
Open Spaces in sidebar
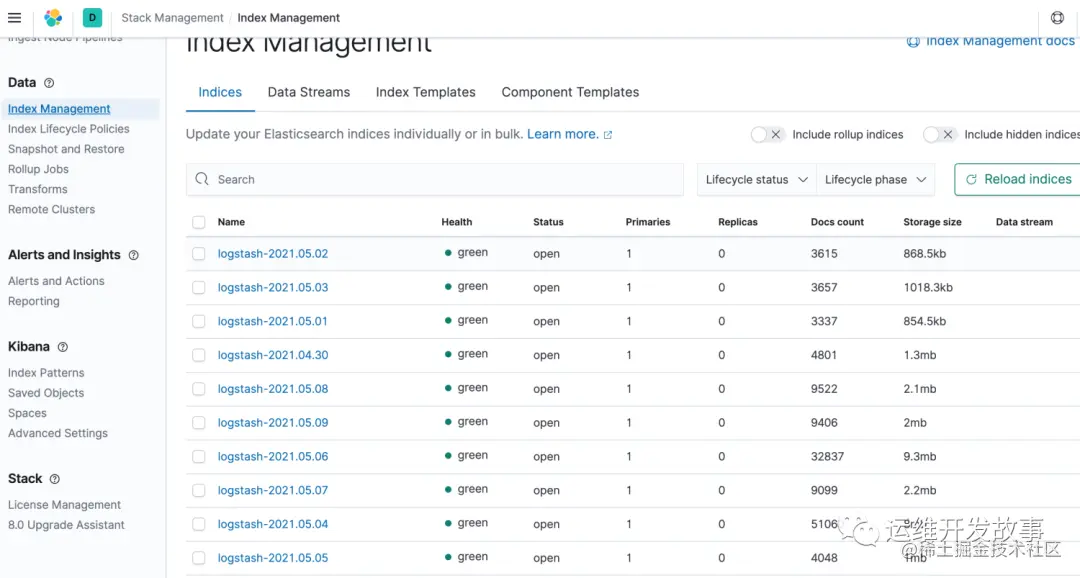pos(27,413)
